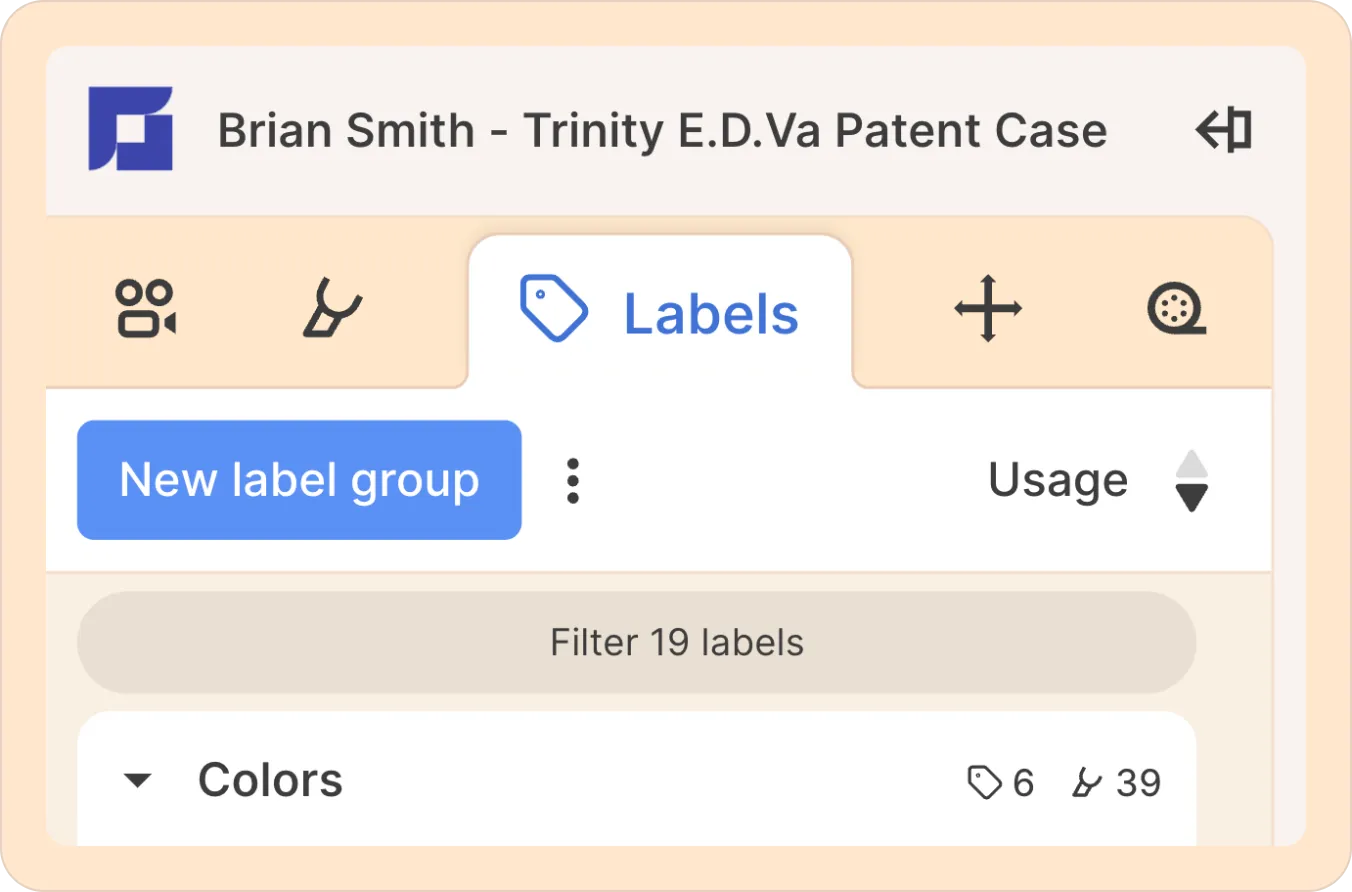Viewport: 1352px width, 892px height.
Task: Select the Labels tab text
Action: coord(711,314)
